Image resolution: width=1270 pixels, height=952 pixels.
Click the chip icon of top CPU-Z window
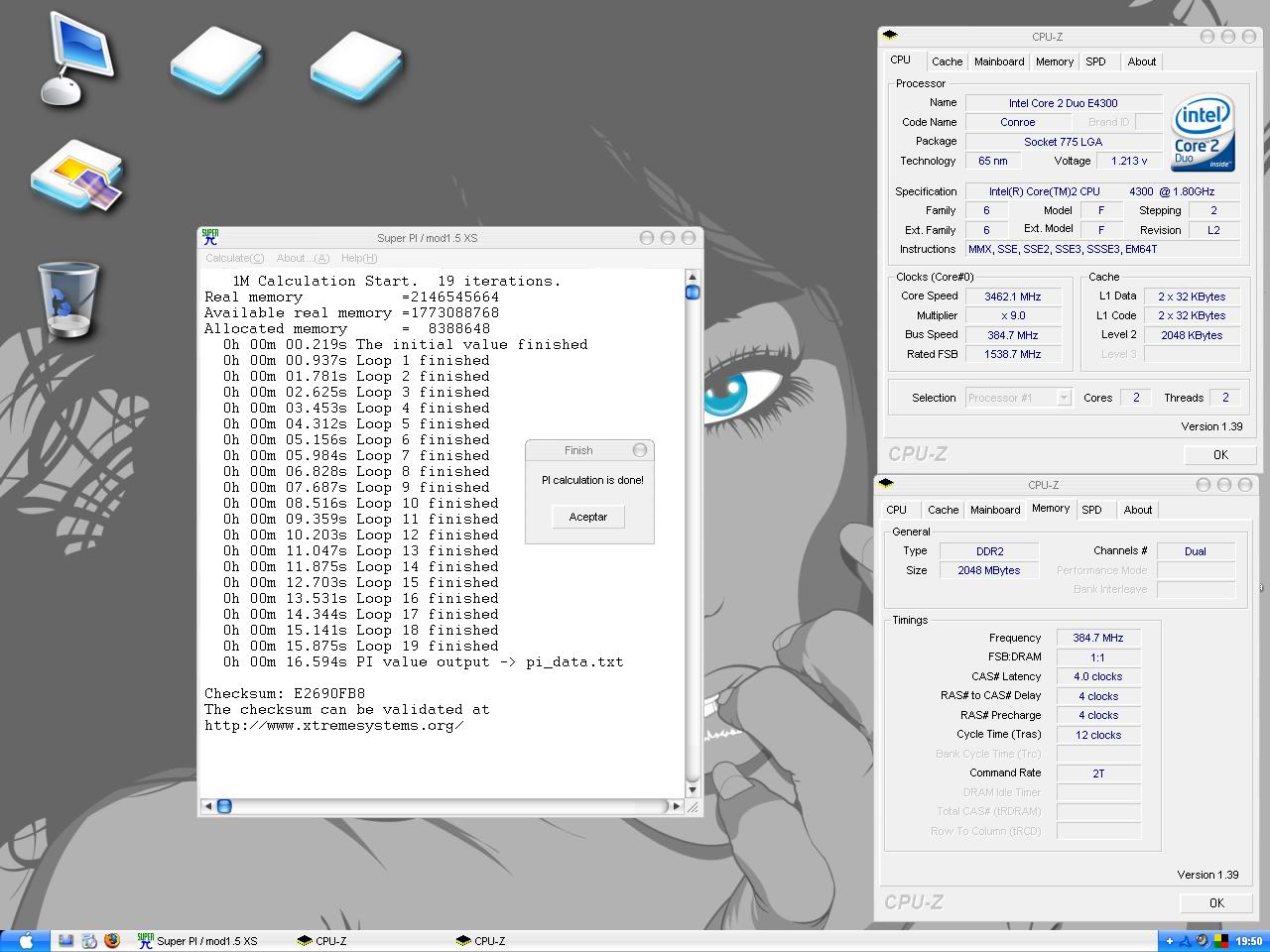point(890,36)
